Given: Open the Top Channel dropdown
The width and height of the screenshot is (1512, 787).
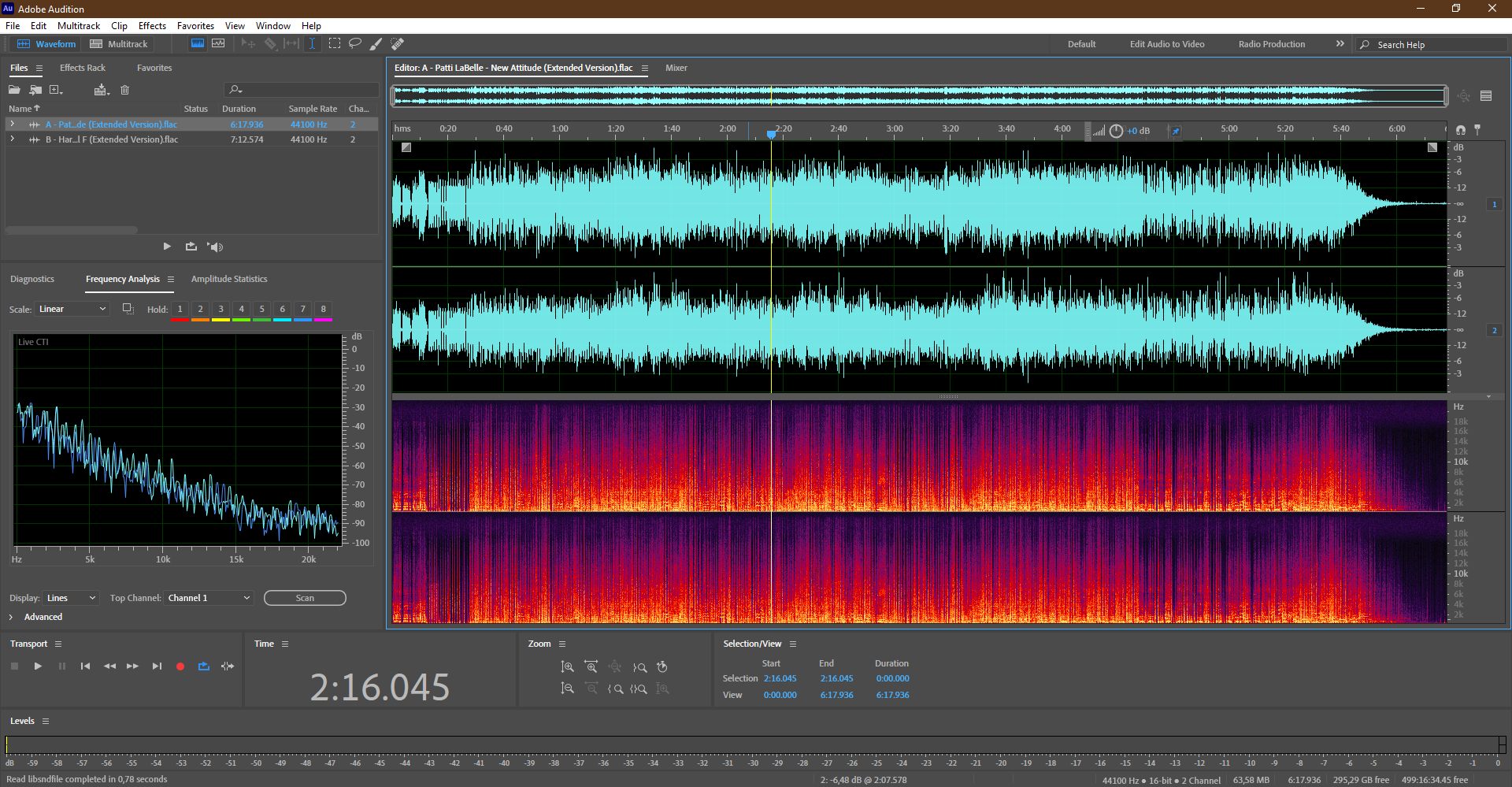Looking at the screenshot, I should pos(209,598).
